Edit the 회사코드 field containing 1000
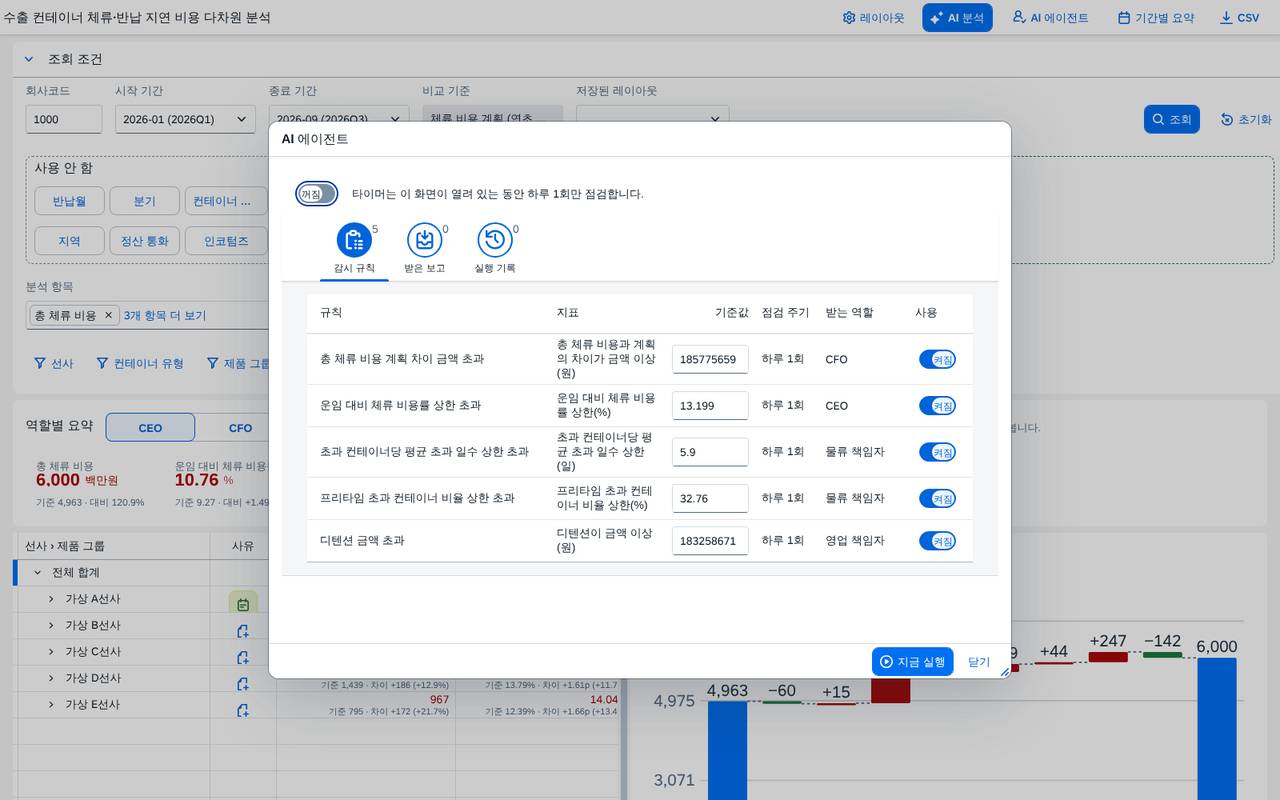 pyautogui.click(x=64, y=119)
